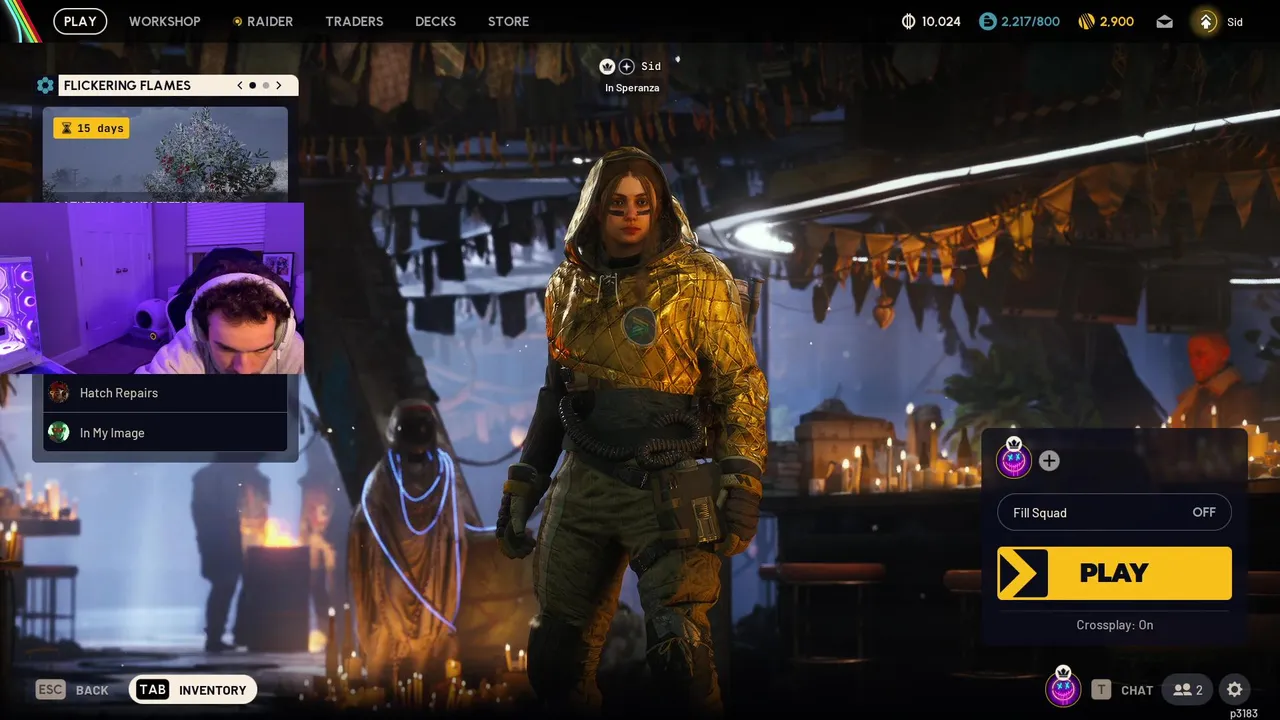Click the coin currency icon beside 10,024
Image resolution: width=1280 pixels, height=720 pixels.
point(908,21)
